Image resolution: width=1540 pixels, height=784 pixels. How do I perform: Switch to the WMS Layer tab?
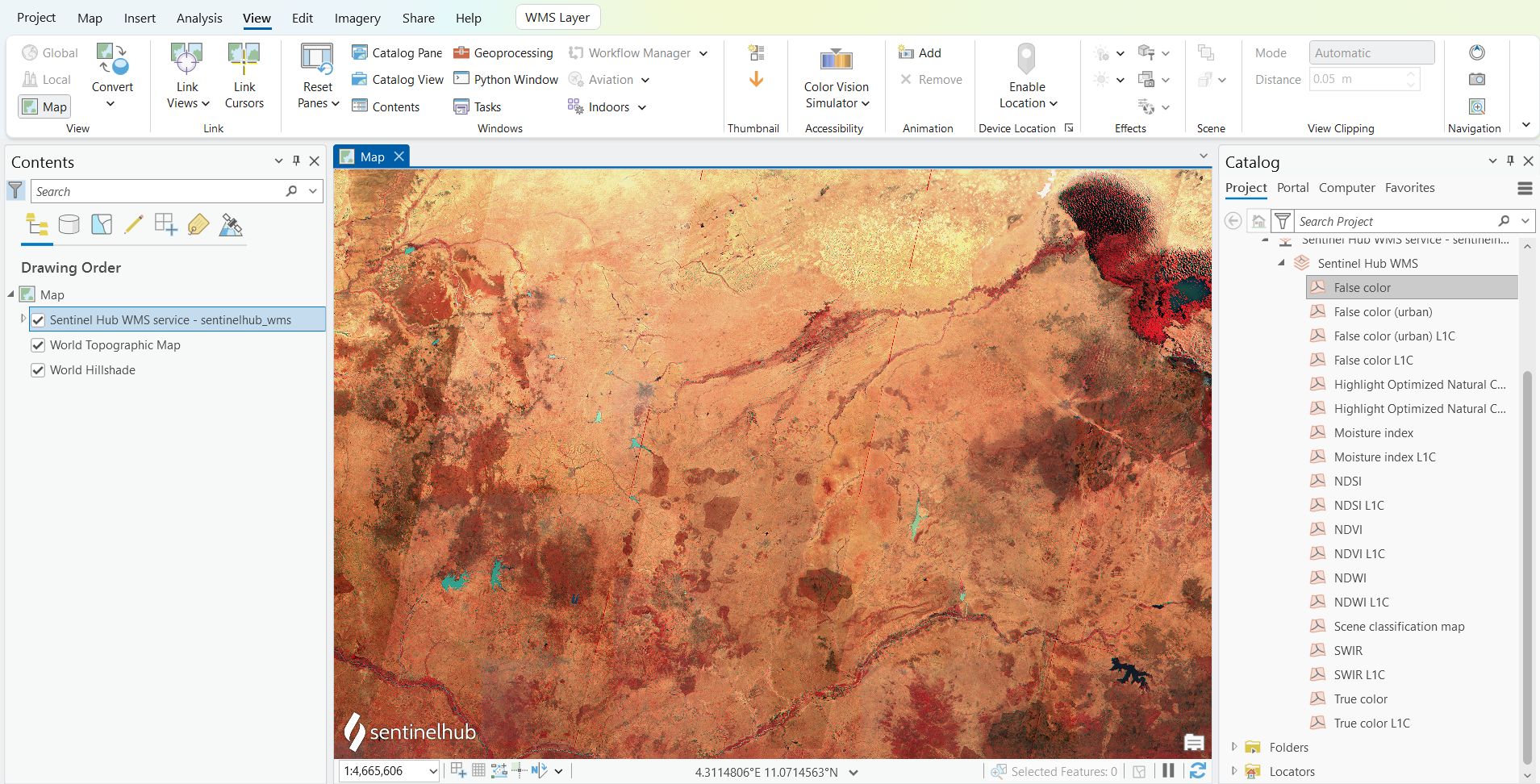coord(557,17)
